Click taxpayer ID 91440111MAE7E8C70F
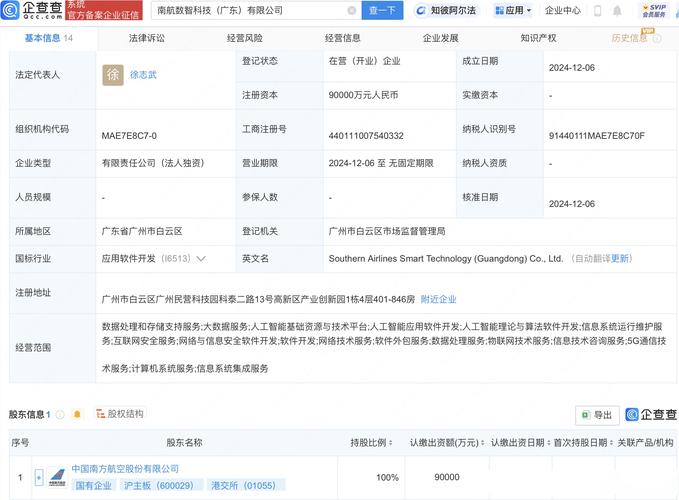 pyautogui.click(x=596, y=136)
